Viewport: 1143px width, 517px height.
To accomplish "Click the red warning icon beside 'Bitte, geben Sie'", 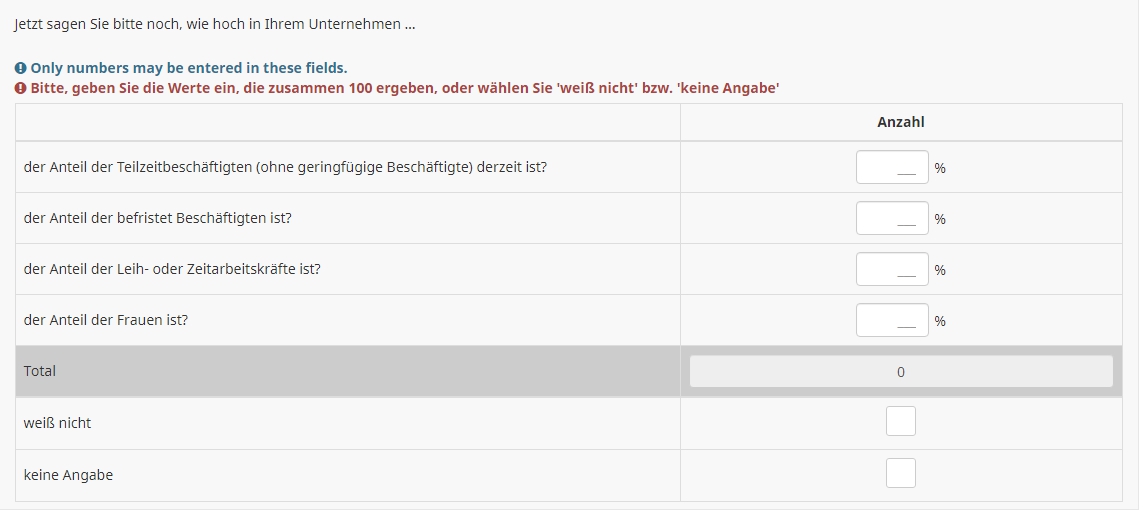I will point(20,88).
